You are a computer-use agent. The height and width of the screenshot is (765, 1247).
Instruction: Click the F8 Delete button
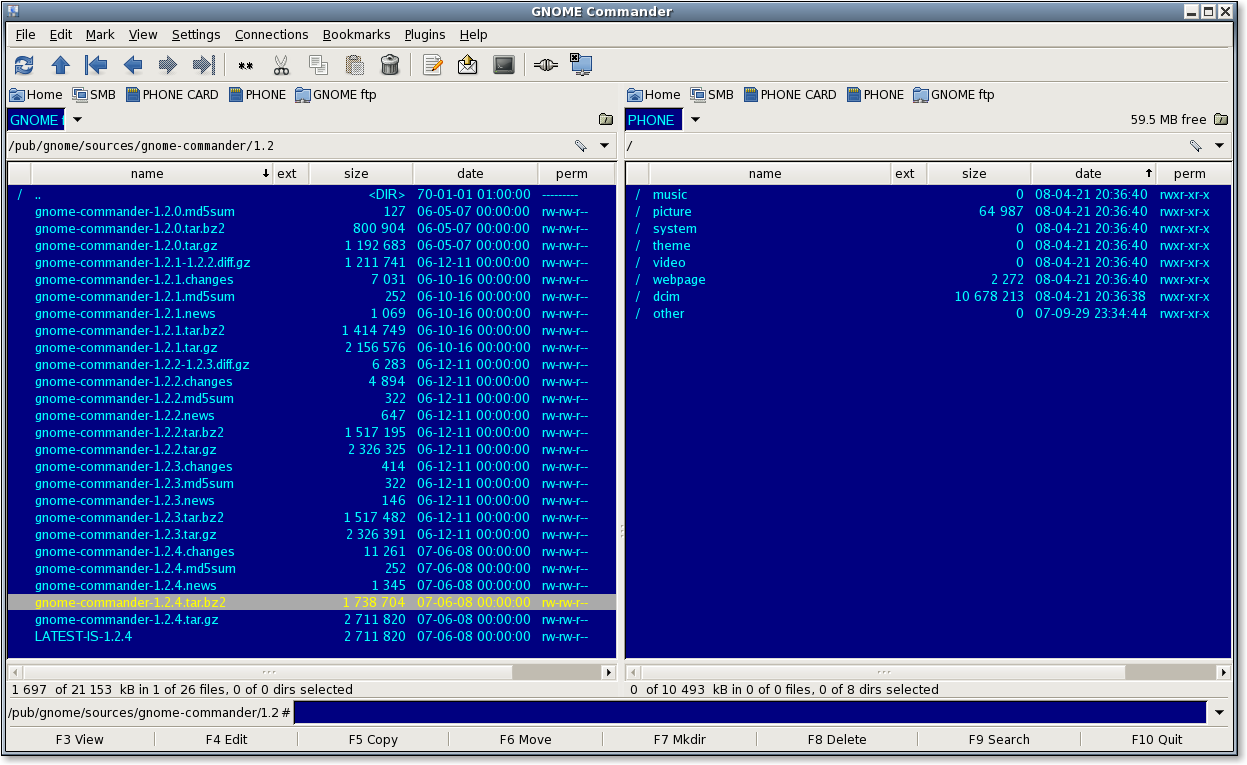836,740
